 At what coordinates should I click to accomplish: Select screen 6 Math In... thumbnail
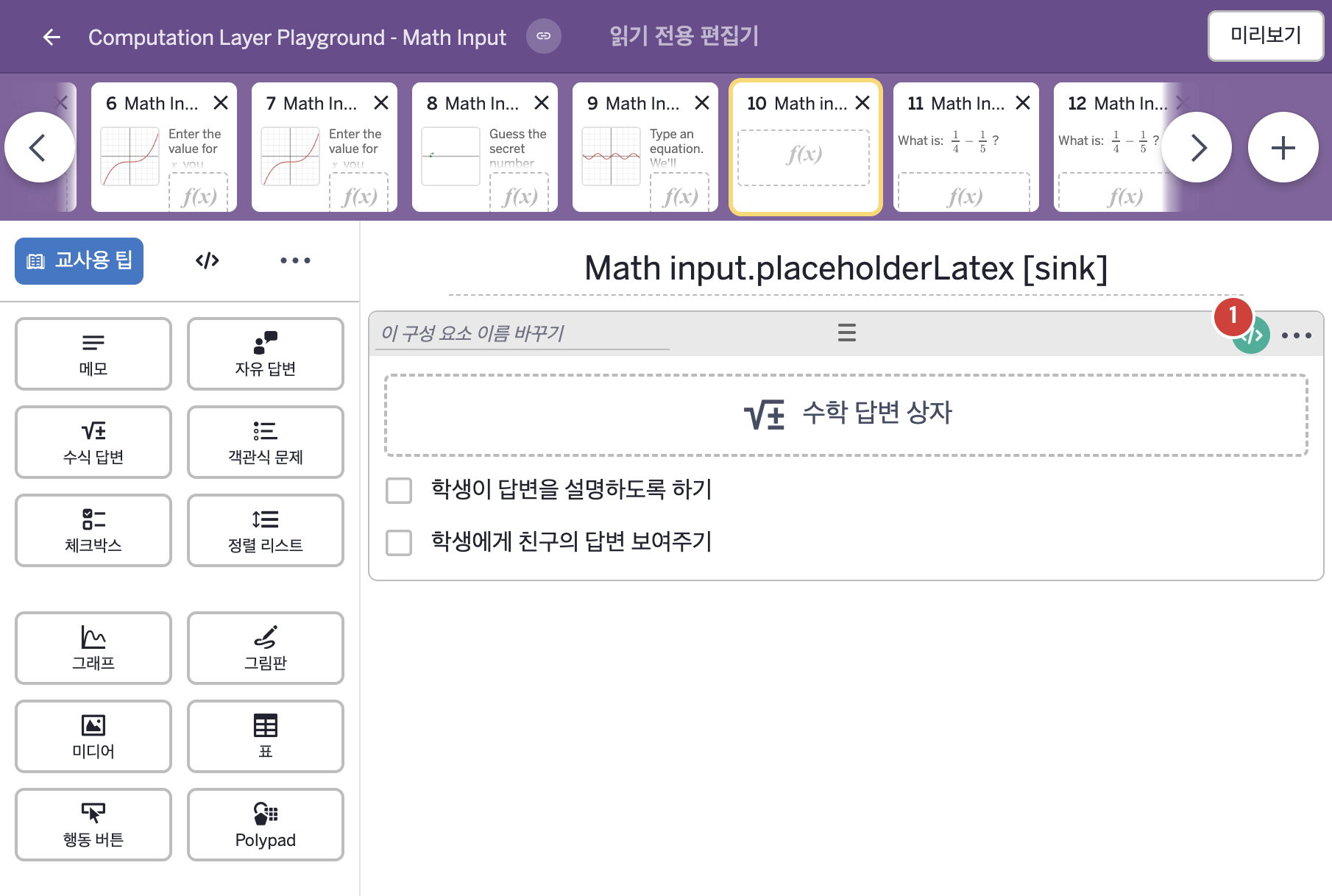coord(163,147)
